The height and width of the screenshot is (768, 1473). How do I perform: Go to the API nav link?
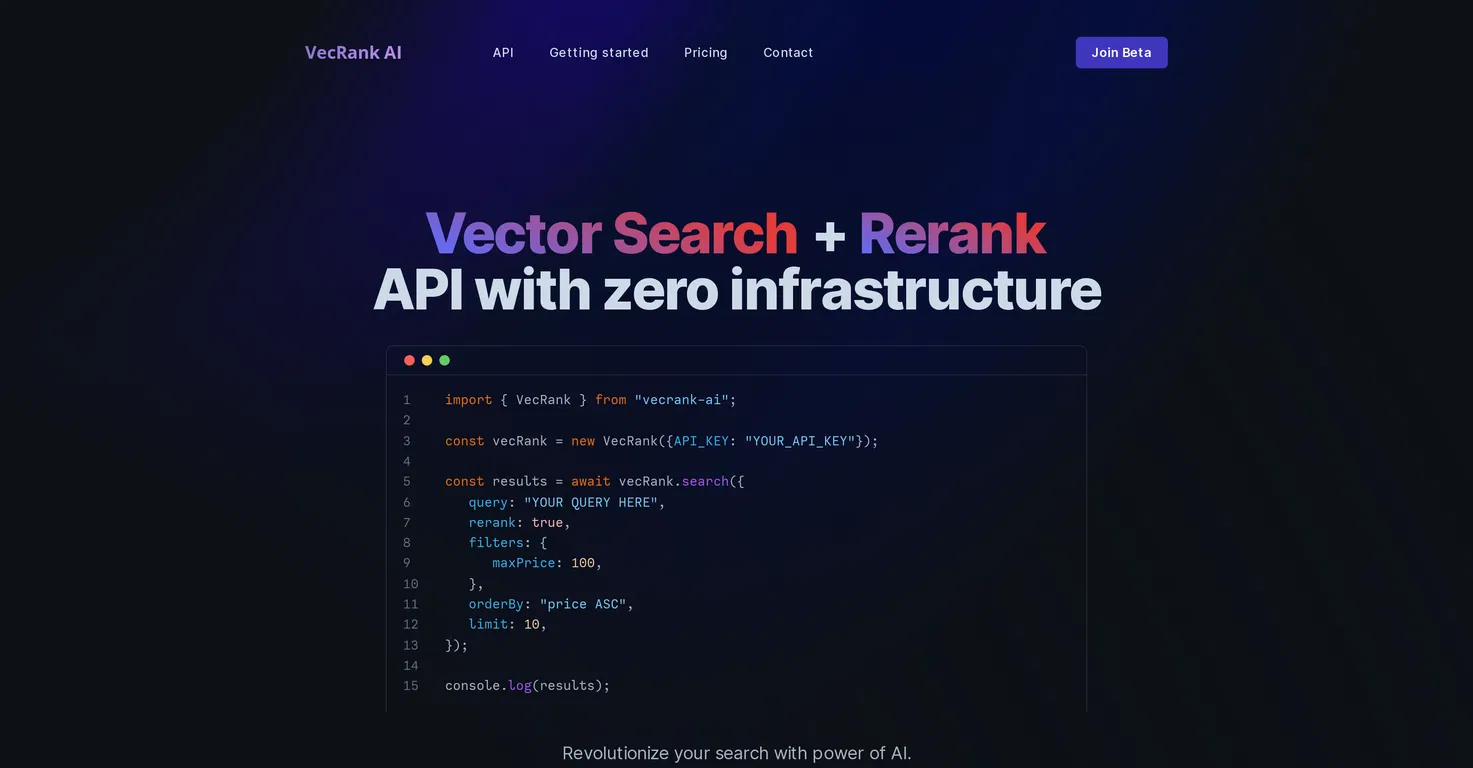(x=503, y=52)
